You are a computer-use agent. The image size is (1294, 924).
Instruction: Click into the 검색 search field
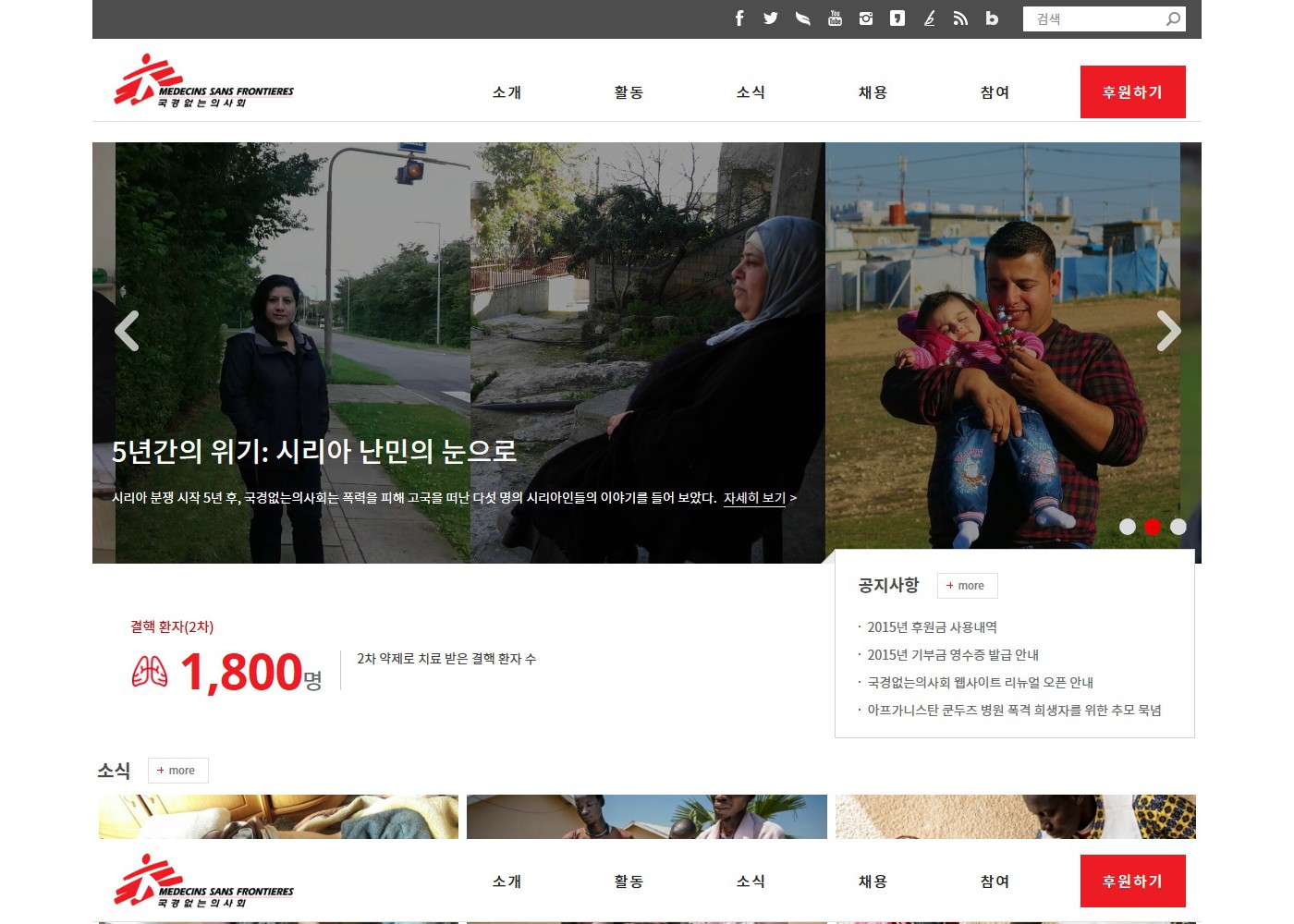tap(1091, 18)
